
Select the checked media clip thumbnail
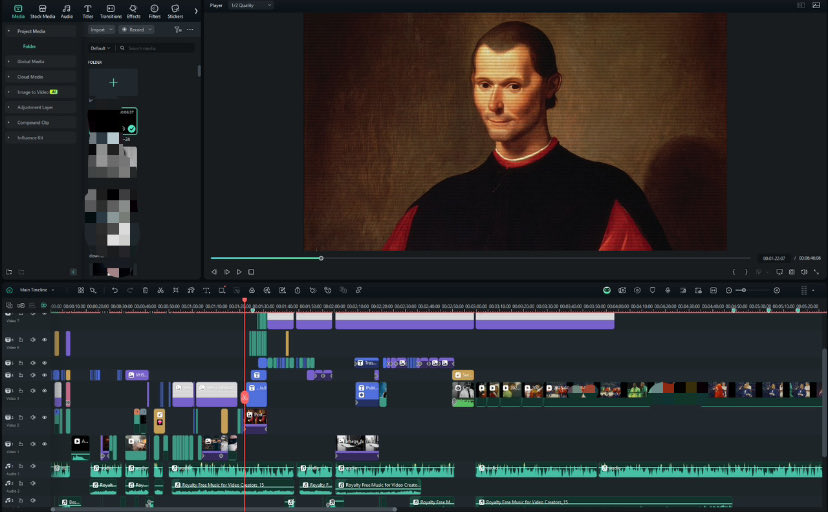point(112,121)
